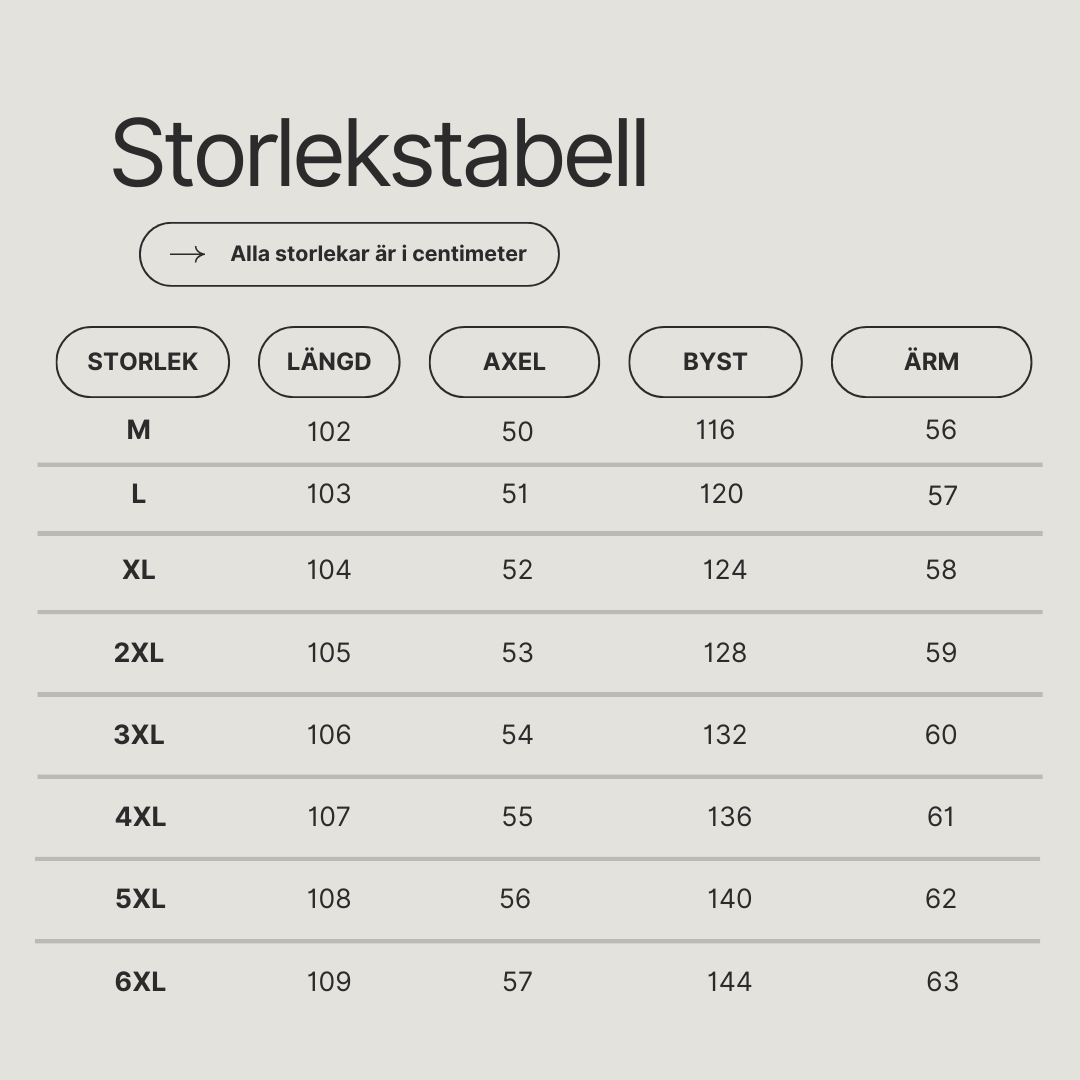
Task: Click the BYST column header
Action: click(x=716, y=362)
